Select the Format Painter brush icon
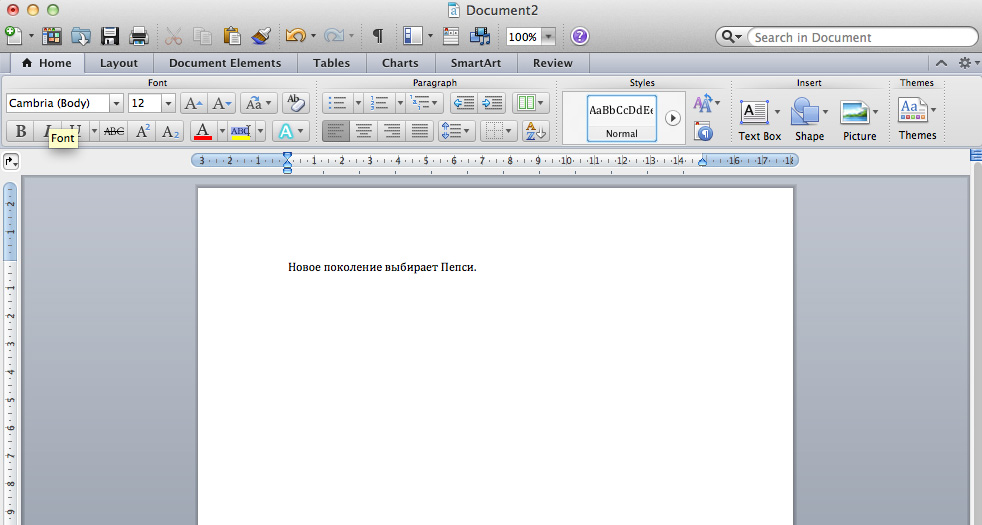Image resolution: width=982 pixels, height=525 pixels. (261, 37)
